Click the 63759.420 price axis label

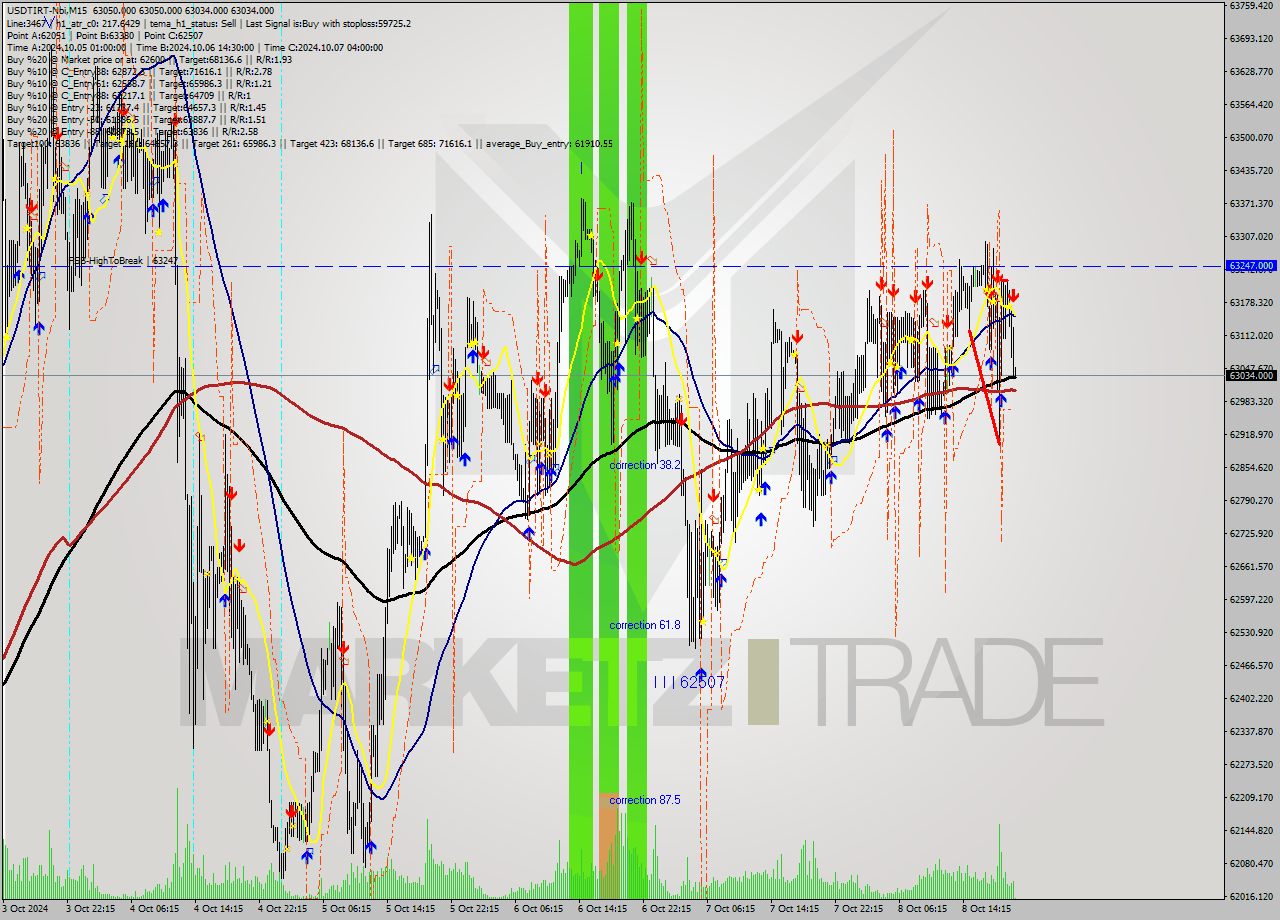pyautogui.click(x=1251, y=6)
